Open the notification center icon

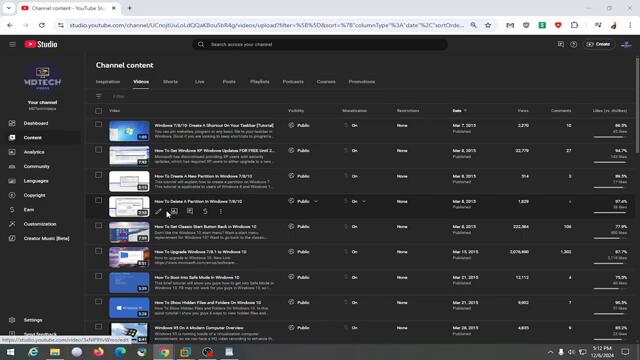tap(625, 352)
